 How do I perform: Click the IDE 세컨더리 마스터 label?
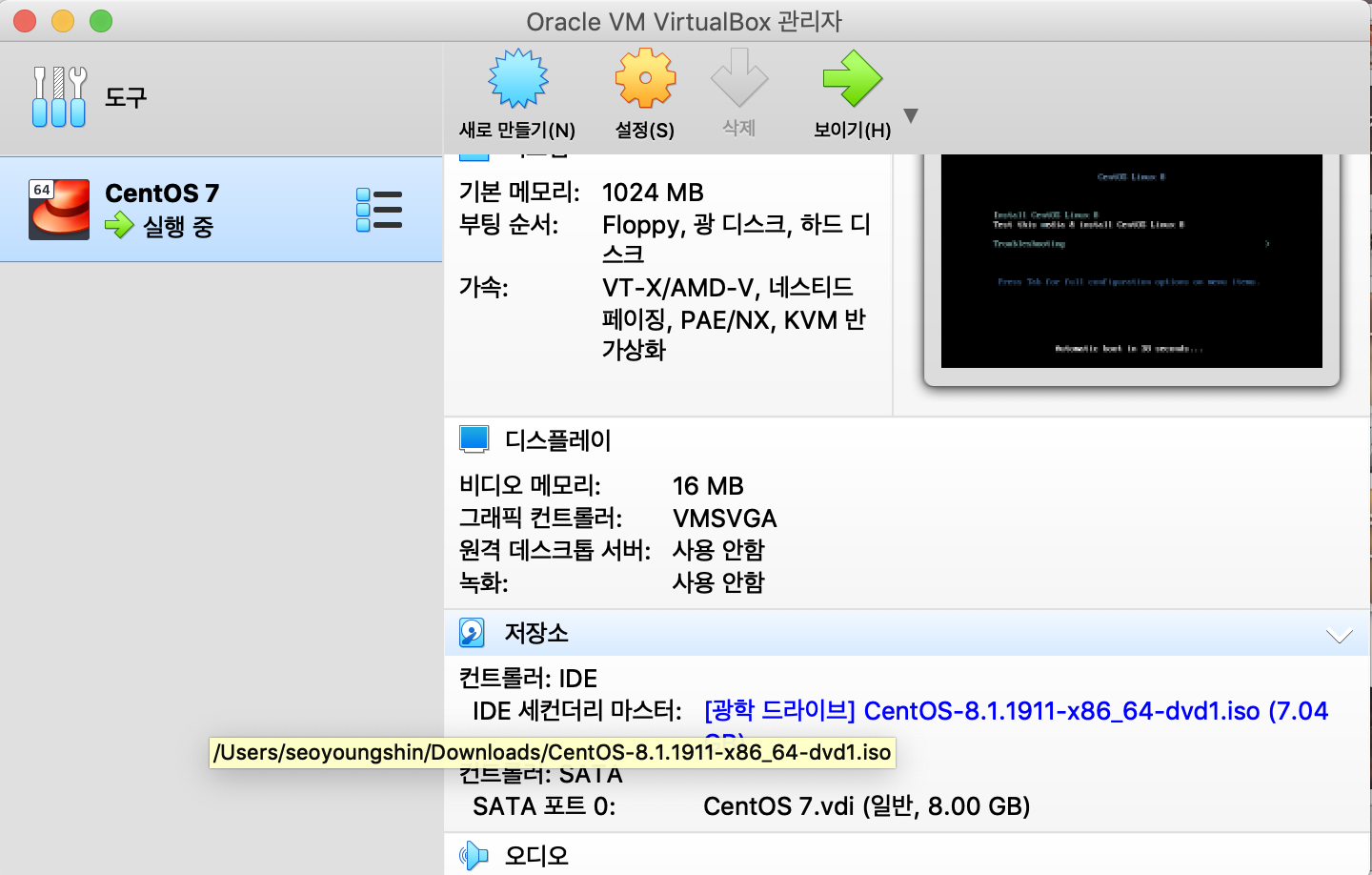tap(577, 711)
